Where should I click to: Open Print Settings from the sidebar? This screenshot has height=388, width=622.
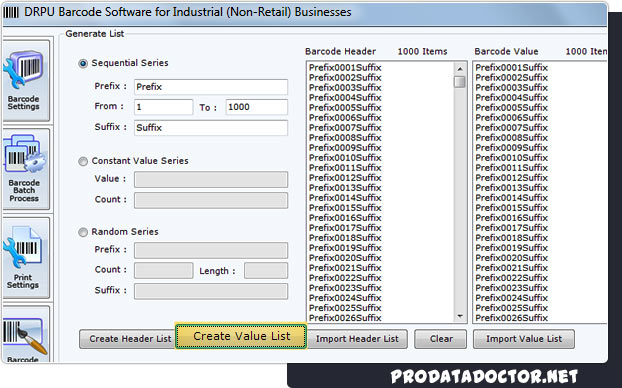(25, 258)
